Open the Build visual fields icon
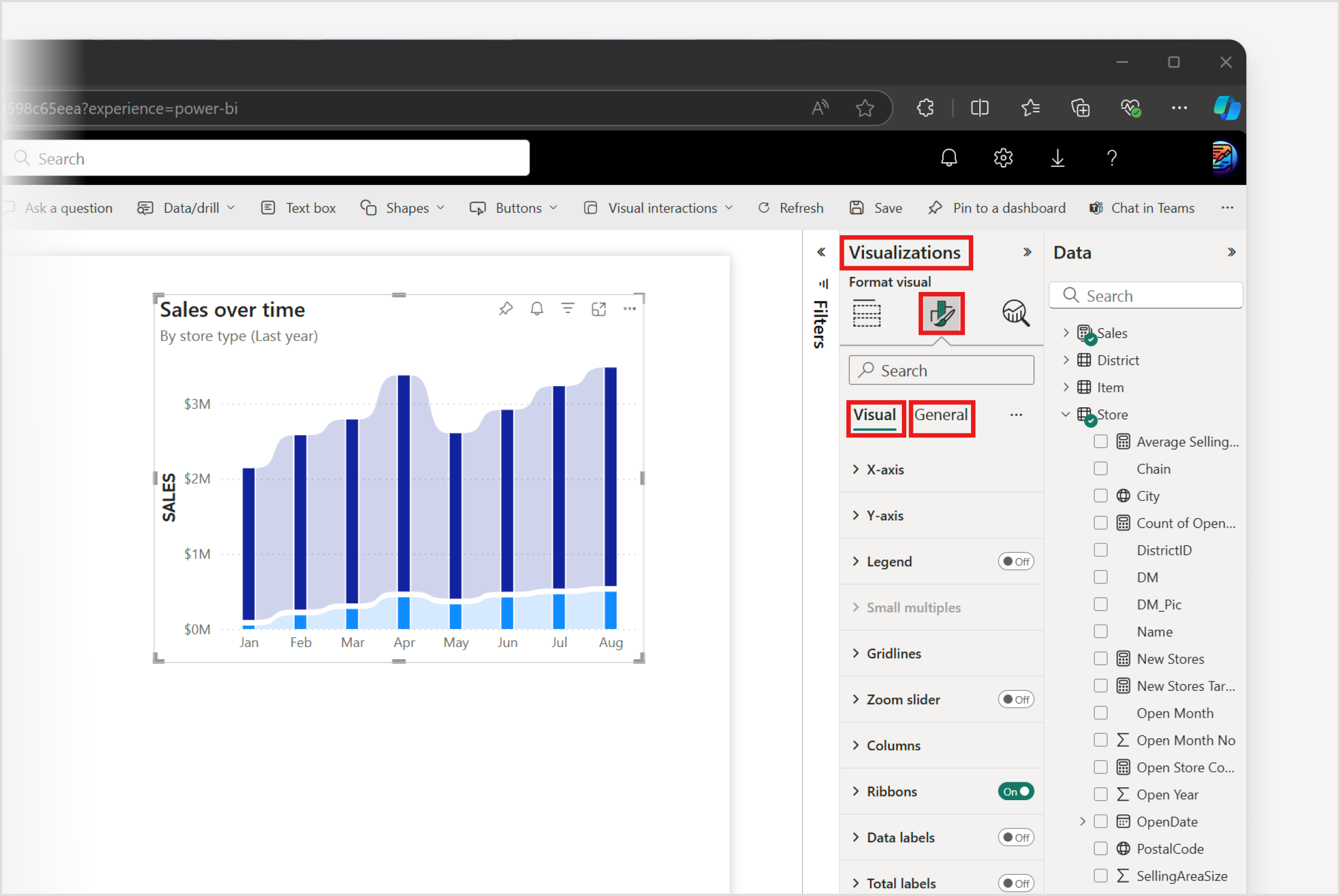The image size is (1340, 896). click(867, 314)
